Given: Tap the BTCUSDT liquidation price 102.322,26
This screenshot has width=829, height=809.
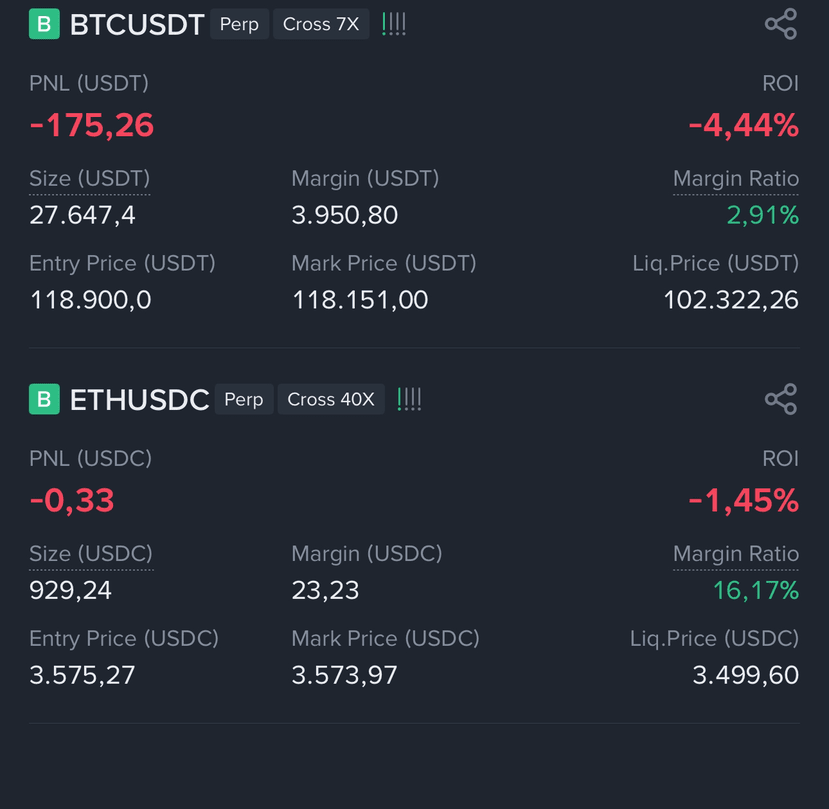Looking at the screenshot, I should 731,300.
